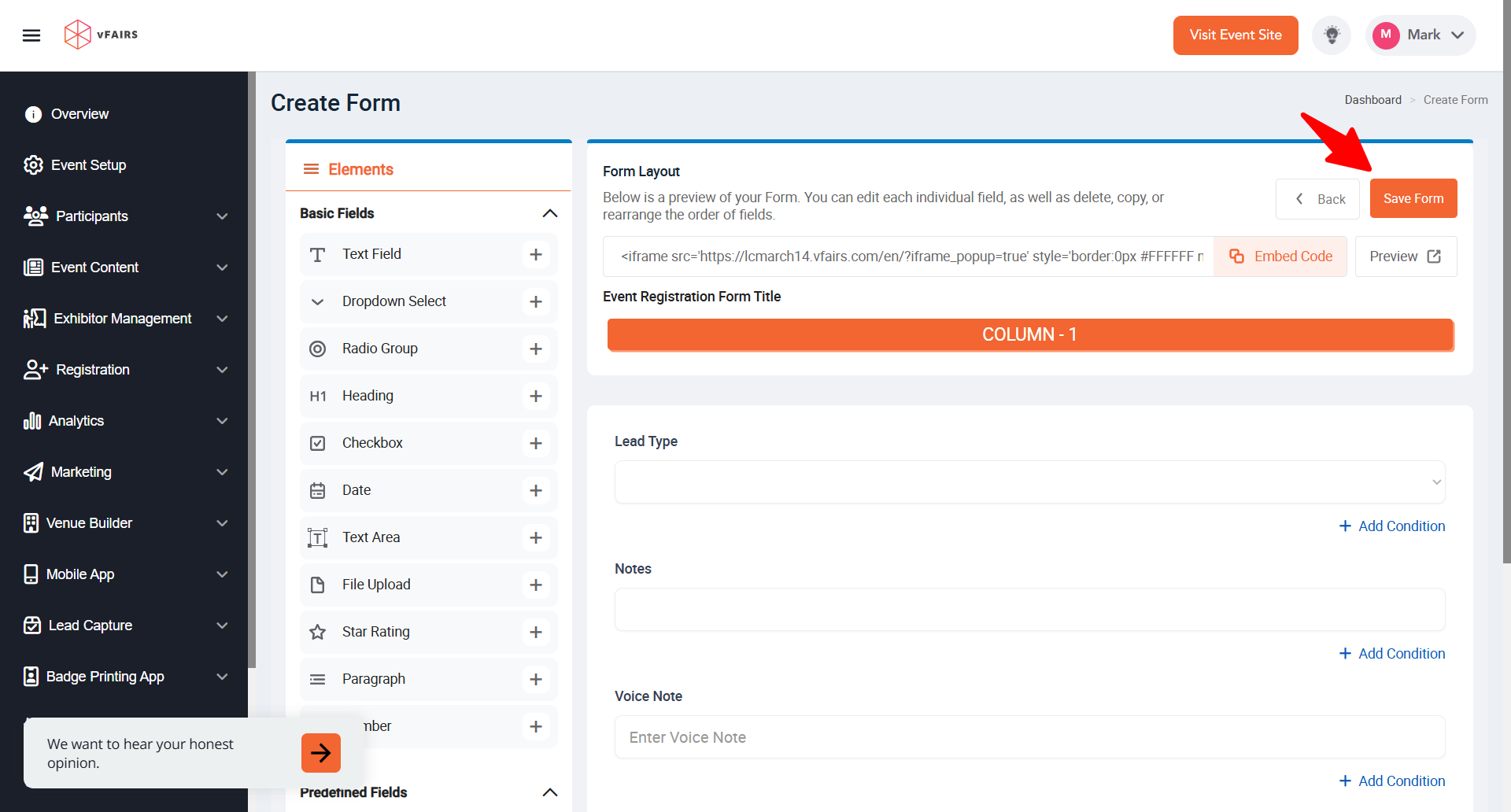This screenshot has width=1511, height=812.
Task: Click the Event Setup gear icon
Action: click(x=33, y=165)
